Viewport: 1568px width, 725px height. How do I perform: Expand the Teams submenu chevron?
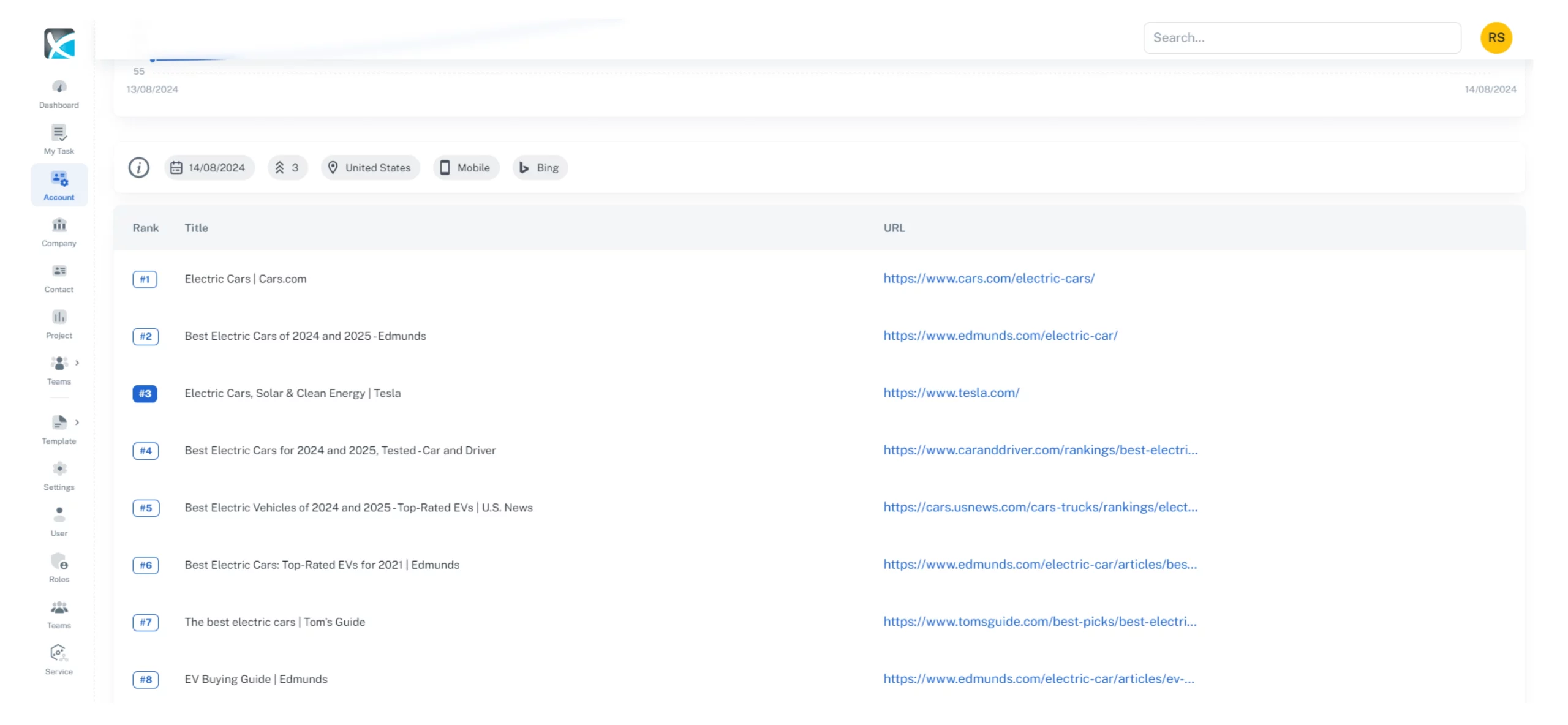[x=77, y=362]
